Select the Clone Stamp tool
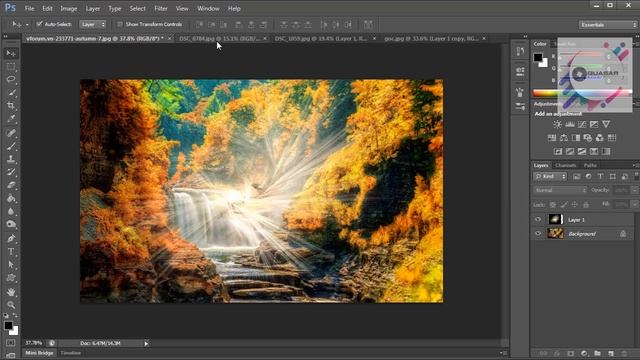 [11, 159]
